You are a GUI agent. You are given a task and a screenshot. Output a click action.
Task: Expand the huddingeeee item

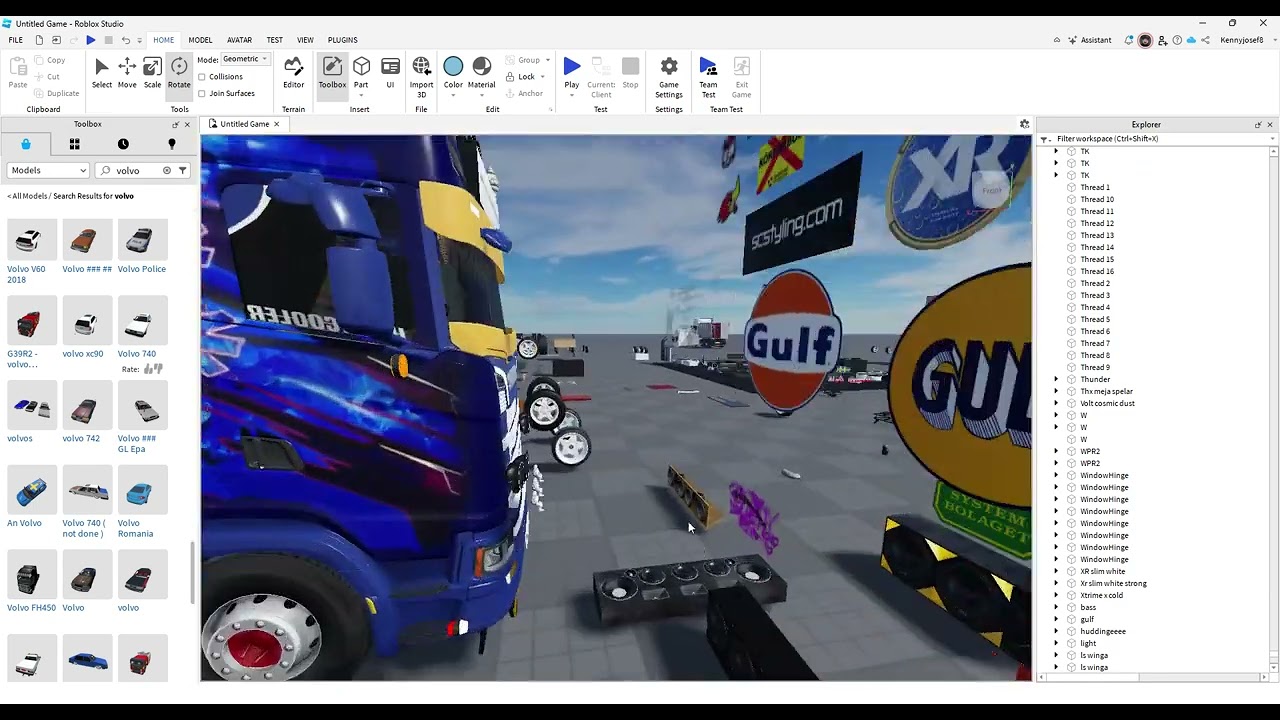(x=1057, y=632)
